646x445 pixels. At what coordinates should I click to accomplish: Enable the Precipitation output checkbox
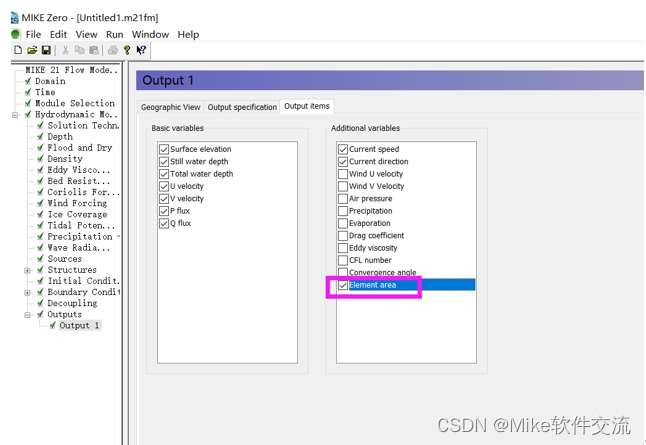[343, 211]
